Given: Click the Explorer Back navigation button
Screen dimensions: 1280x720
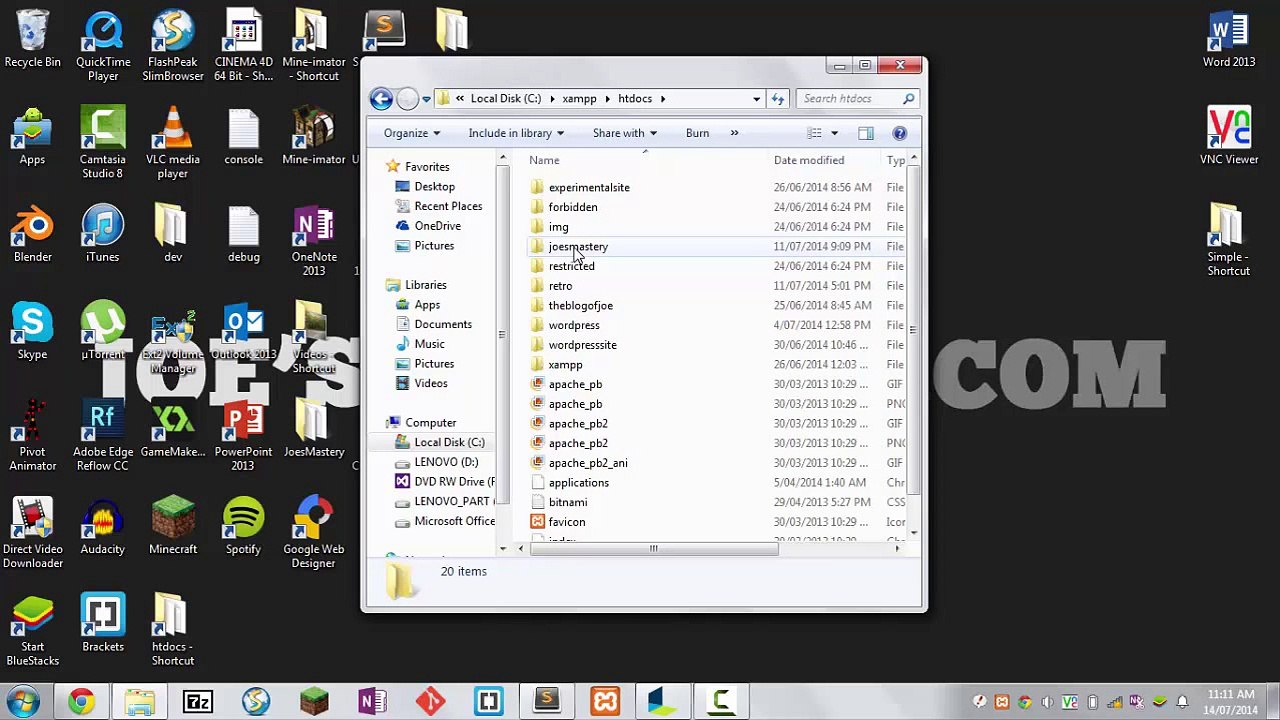Looking at the screenshot, I should tap(381, 98).
